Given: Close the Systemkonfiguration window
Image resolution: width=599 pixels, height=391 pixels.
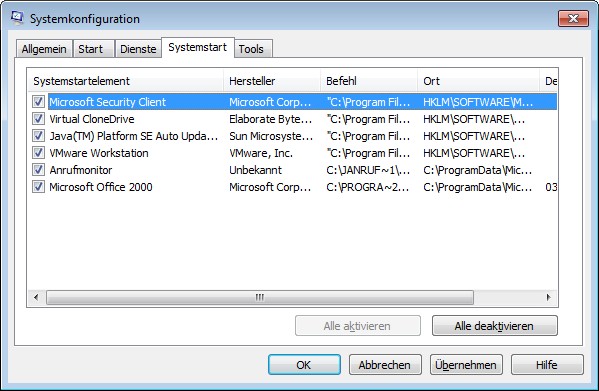Looking at the screenshot, I should (573, 18).
